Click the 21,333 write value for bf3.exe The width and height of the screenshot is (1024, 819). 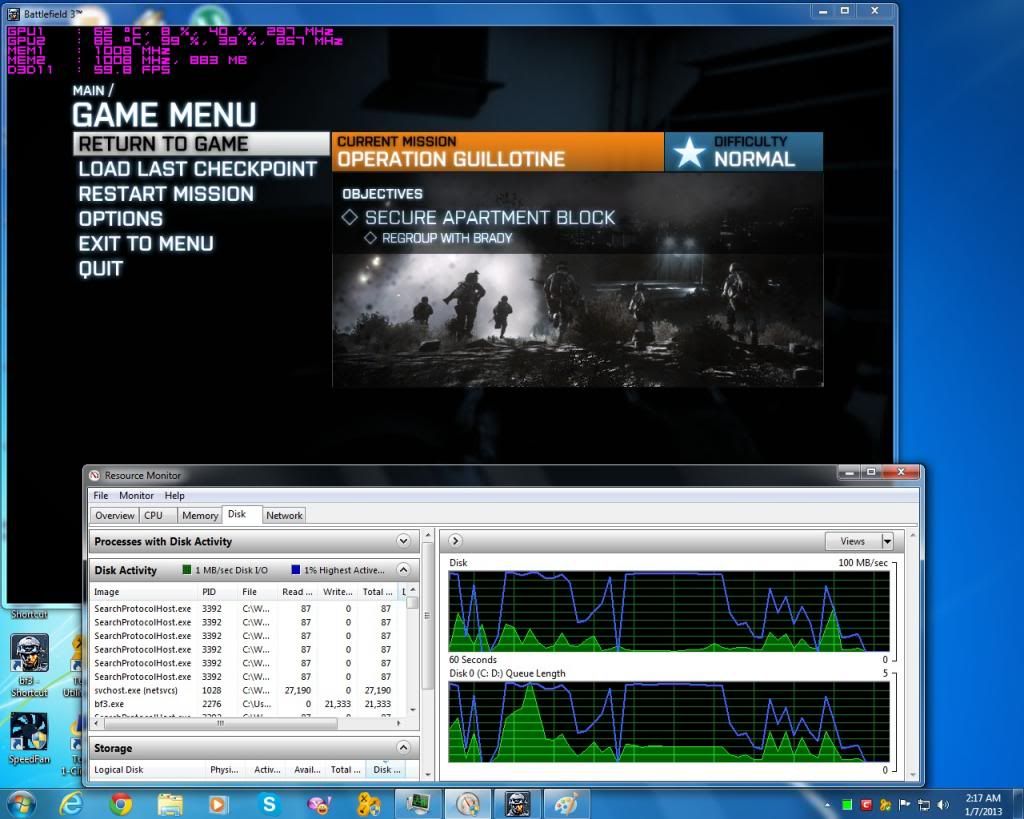338,704
